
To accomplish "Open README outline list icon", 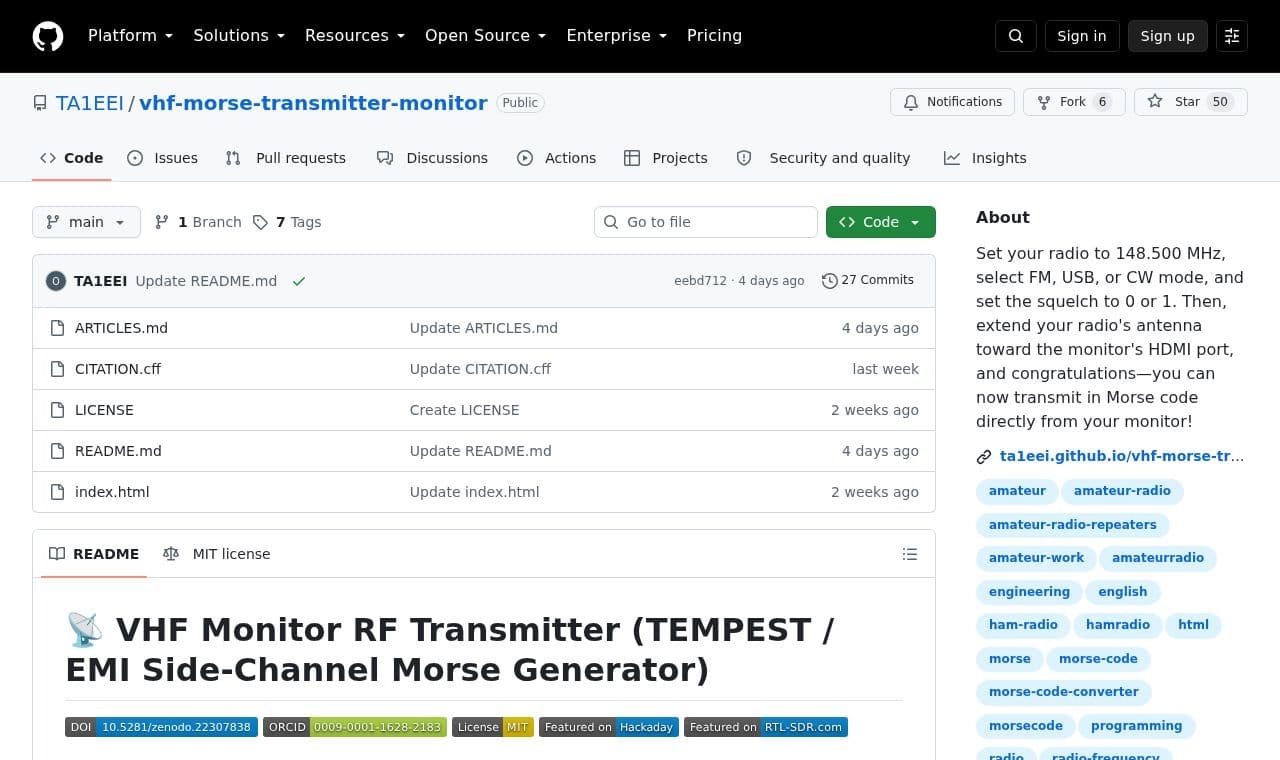I will pos(910,554).
